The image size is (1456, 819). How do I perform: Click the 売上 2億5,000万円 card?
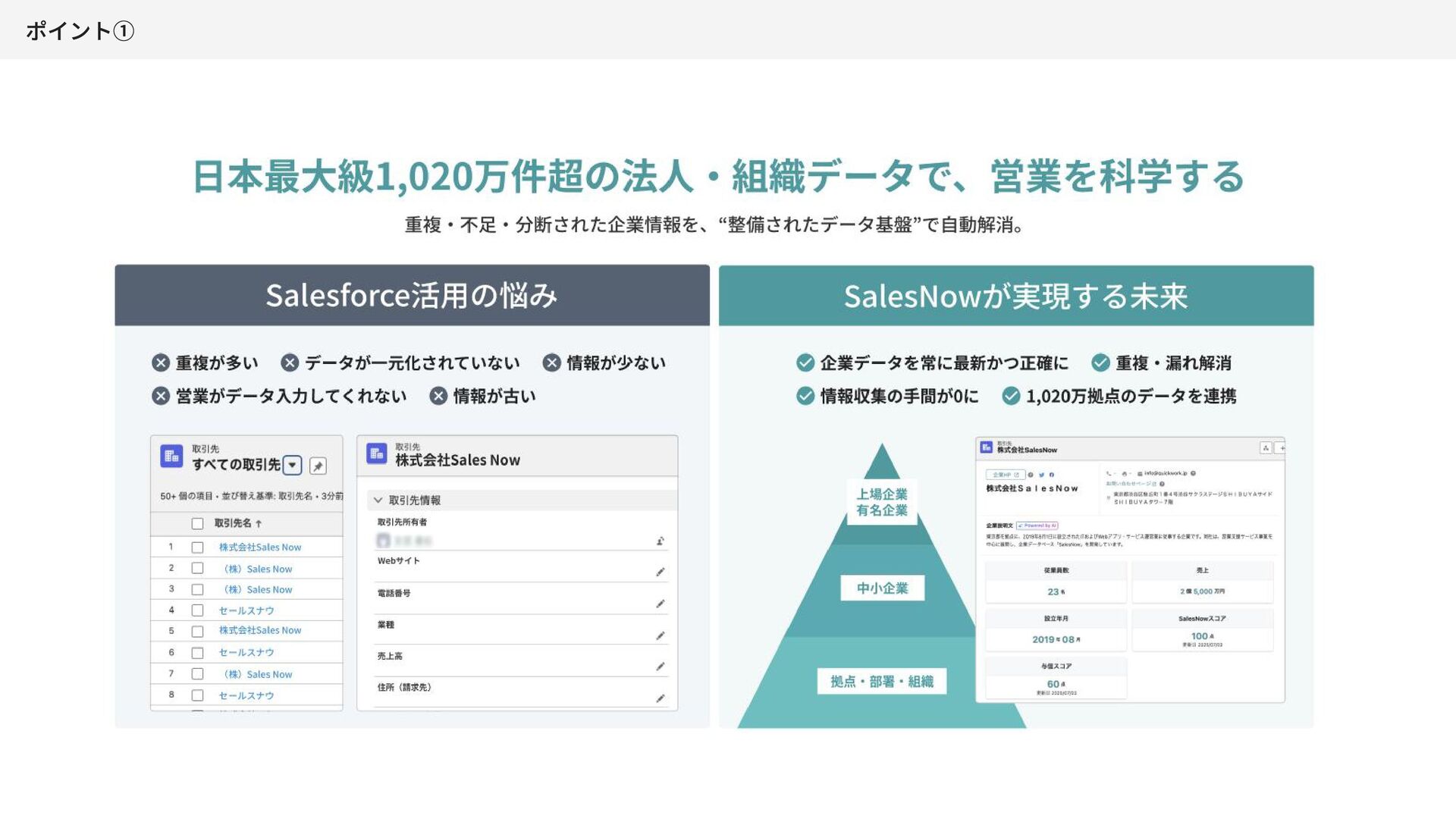point(1202,582)
